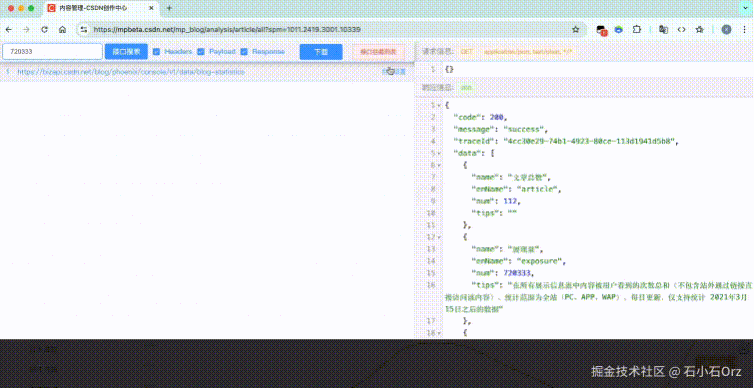
Task: Collapse the "data" array at line 5
Action: (x=439, y=153)
